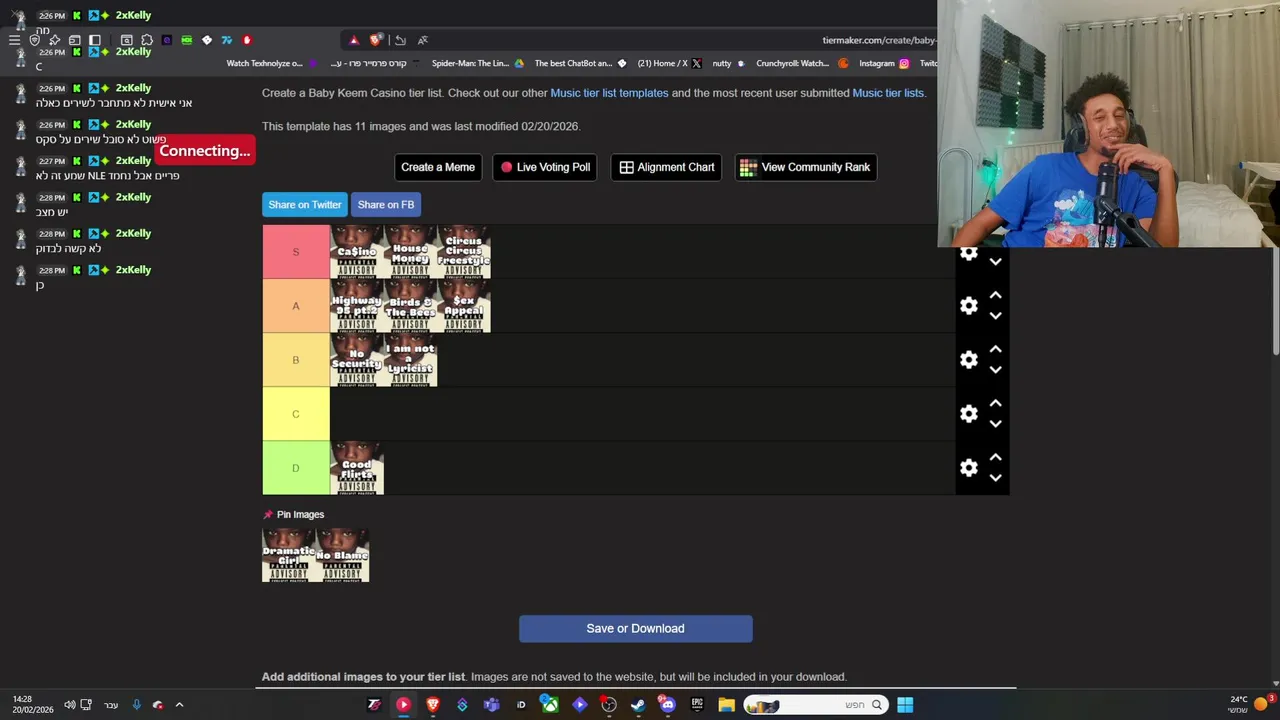Click the green D tier label
Image resolution: width=1280 pixels, height=720 pixels.
(296, 468)
